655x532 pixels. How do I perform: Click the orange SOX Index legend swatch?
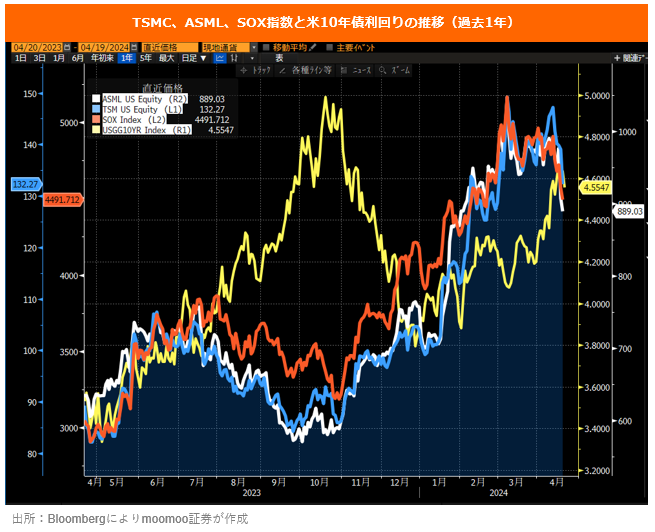96,120
